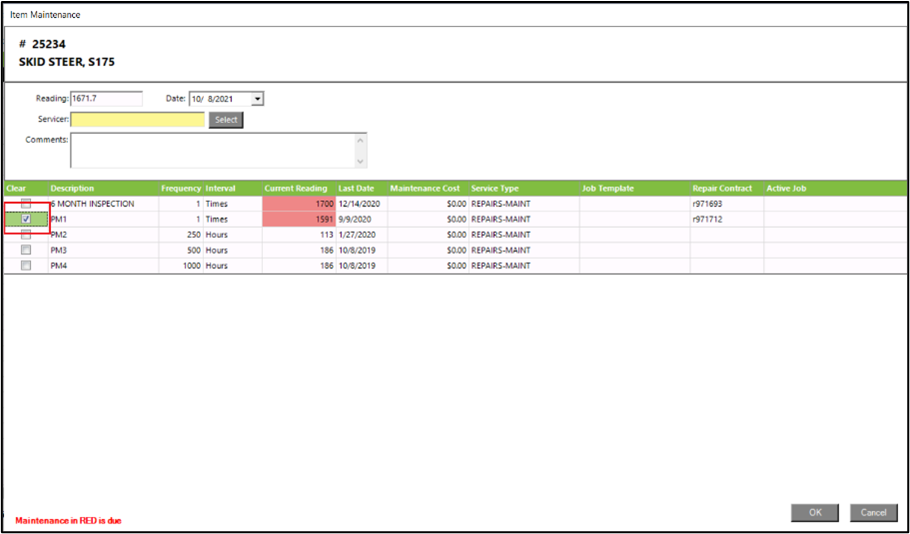Sort by the Current Reading column header
Screen dimensions: 910x534
point(295,188)
